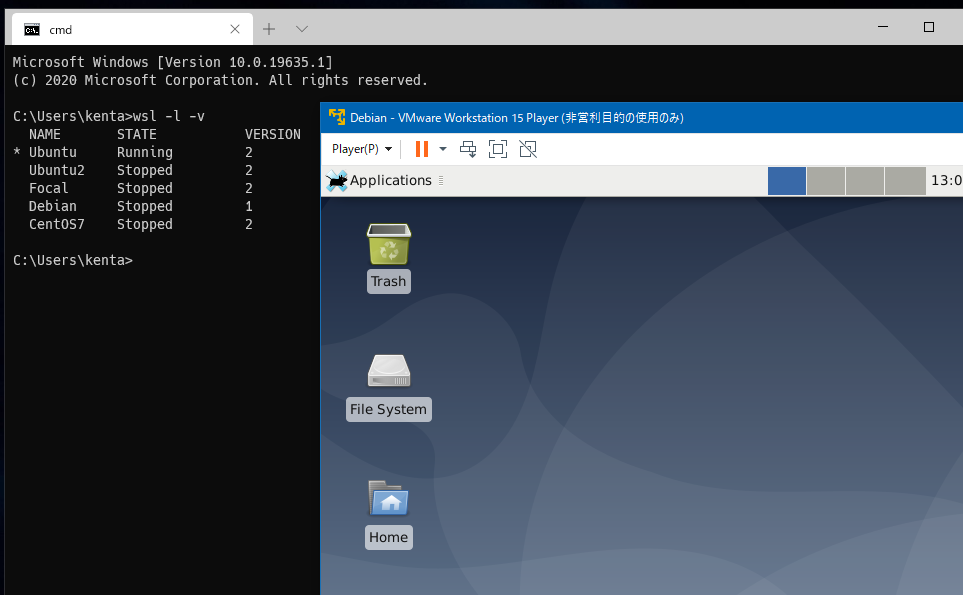Click the CentOS7 distro name
The height and width of the screenshot is (595, 963).
(57, 224)
